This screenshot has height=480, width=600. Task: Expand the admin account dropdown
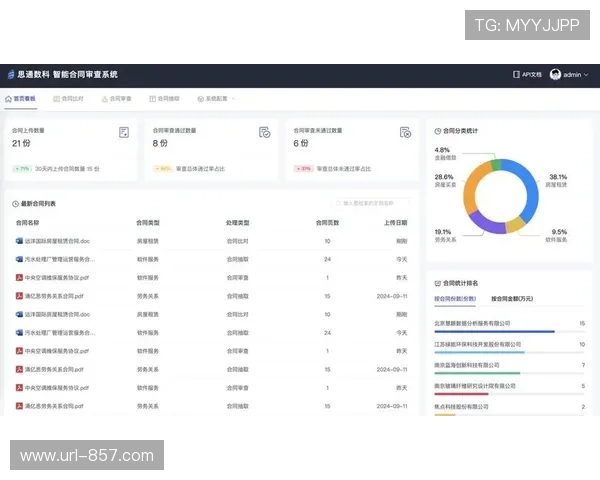[x=586, y=75]
